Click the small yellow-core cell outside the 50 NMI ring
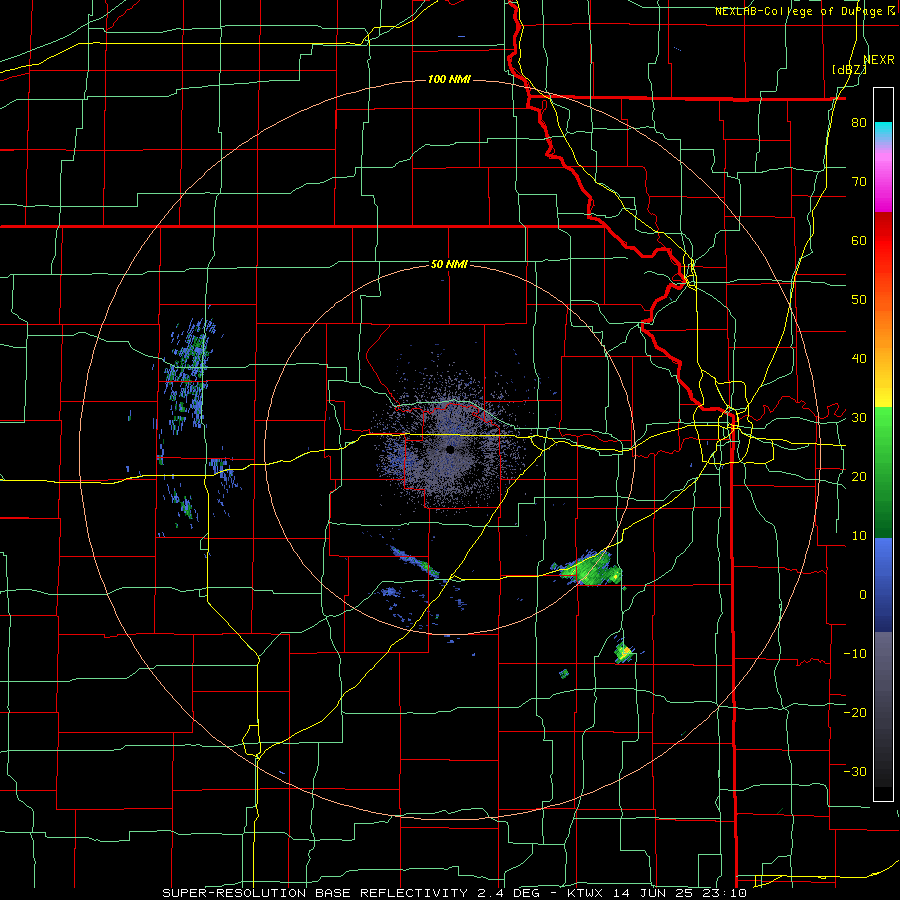The width and height of the screenshot is (900, 900). (x=623, y=653)
